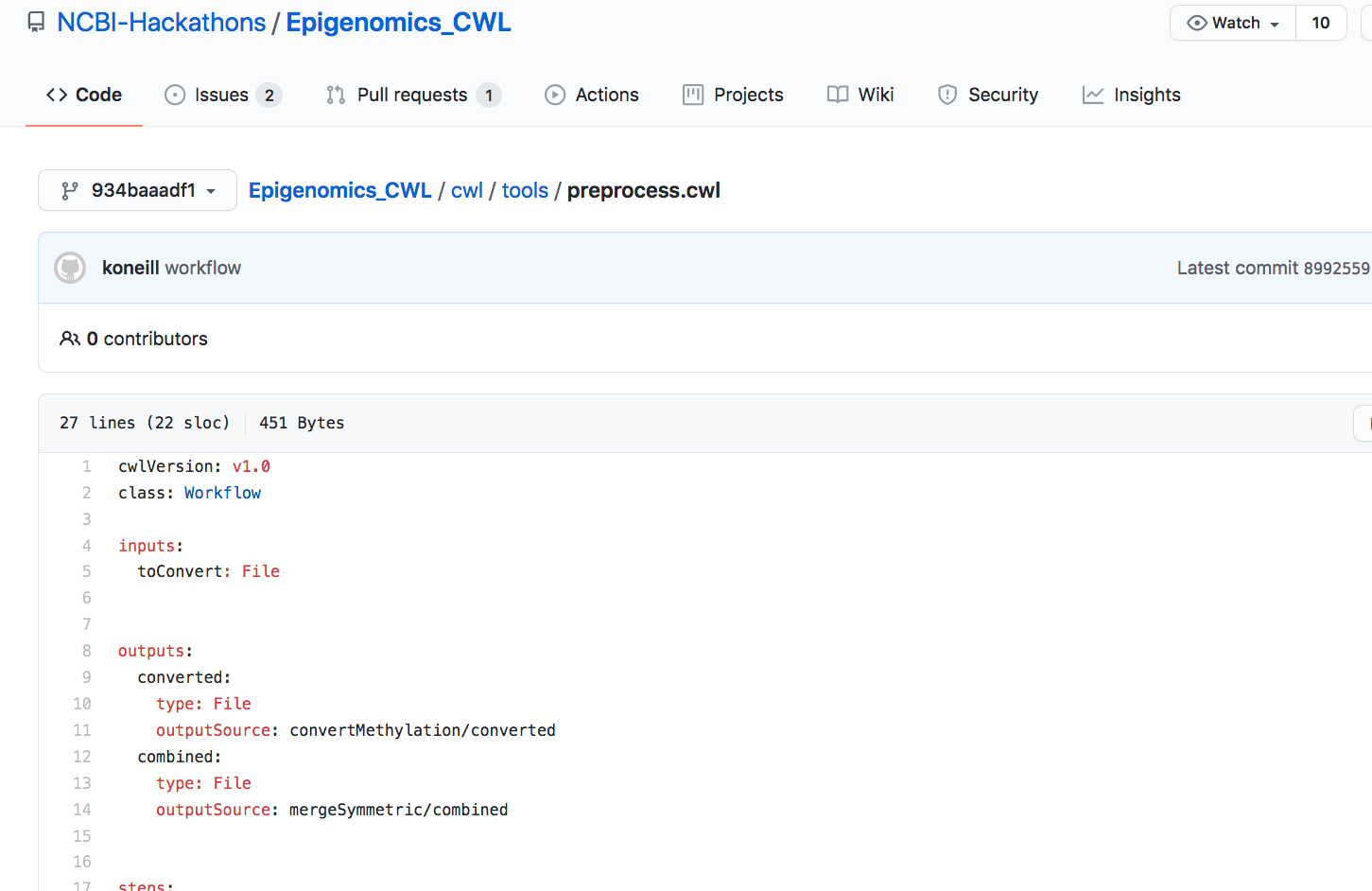This screenshot has height=891, width=1372.
Task: Click the git branch icon in selector
Action: pos(70,191)
